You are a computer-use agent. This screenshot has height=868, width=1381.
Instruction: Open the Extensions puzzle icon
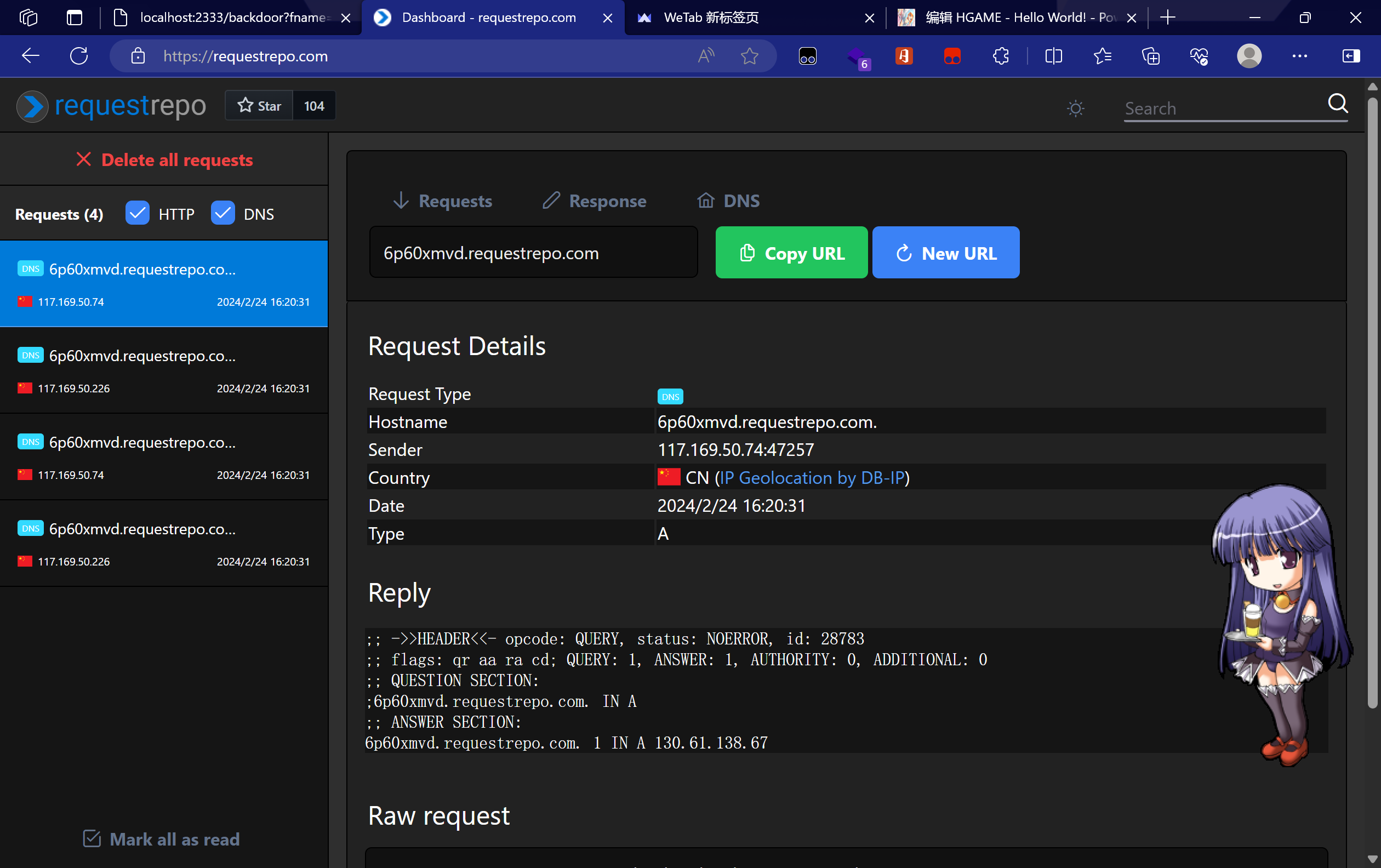coord(1001,56)
